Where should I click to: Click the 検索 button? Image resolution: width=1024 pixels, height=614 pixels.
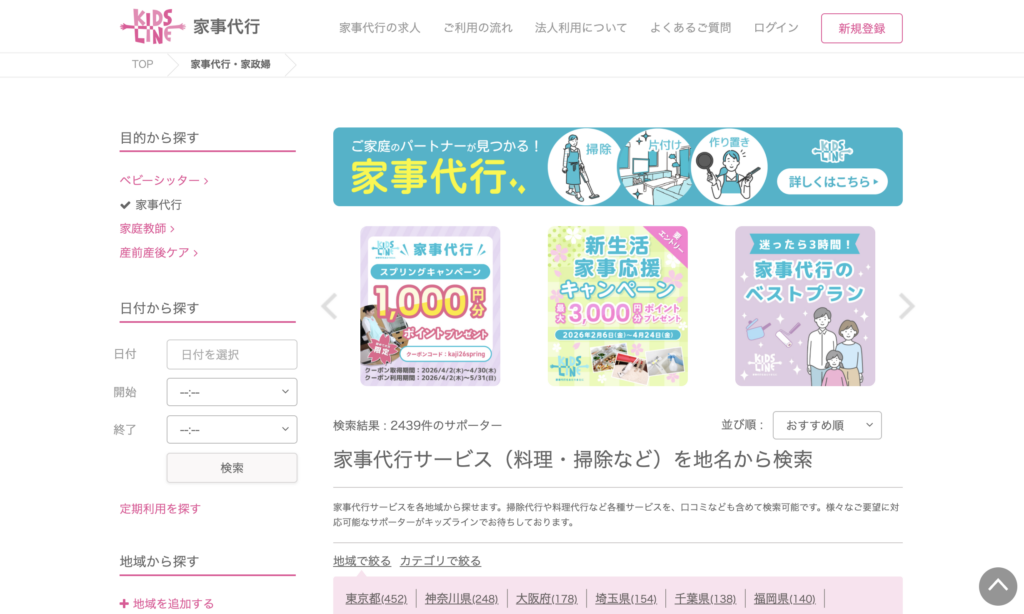232,468
